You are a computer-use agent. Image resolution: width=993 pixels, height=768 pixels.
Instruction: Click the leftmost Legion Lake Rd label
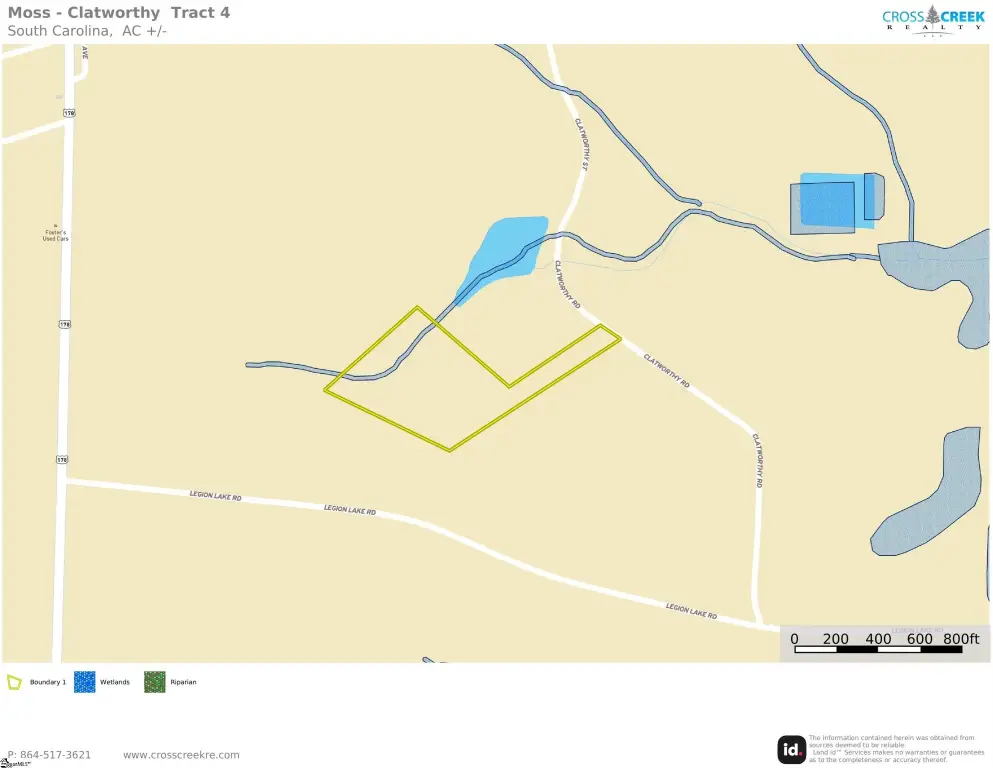click(215, 496)
